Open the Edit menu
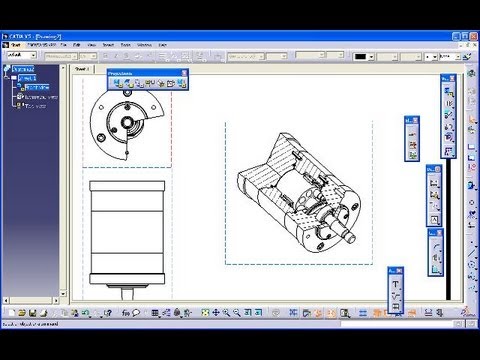This screenshot has height=360, width=480. [77, 45]
